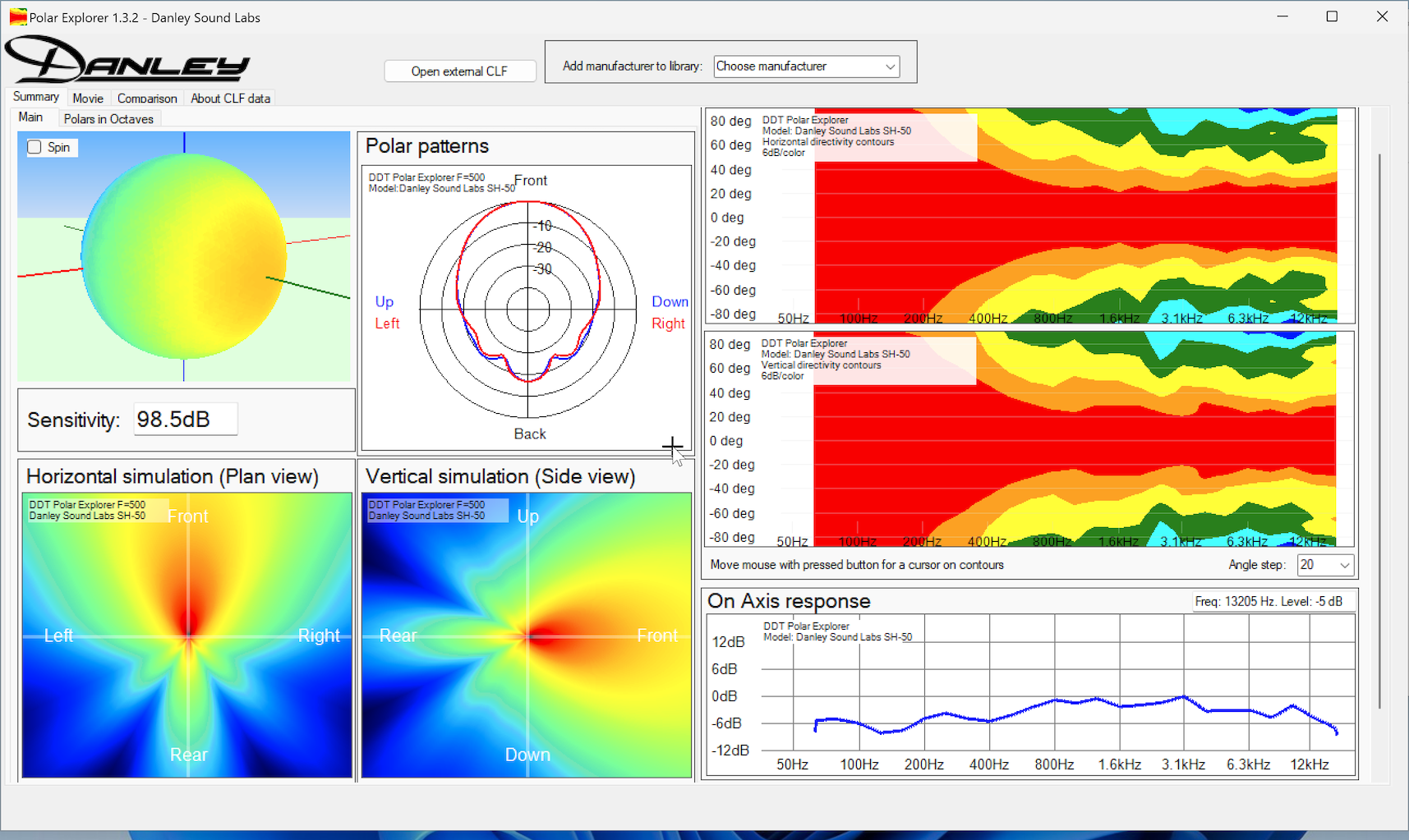Click the Vertical simulation side view image
Viewport: 1409px width, 840px height.
tap(527, 635)
